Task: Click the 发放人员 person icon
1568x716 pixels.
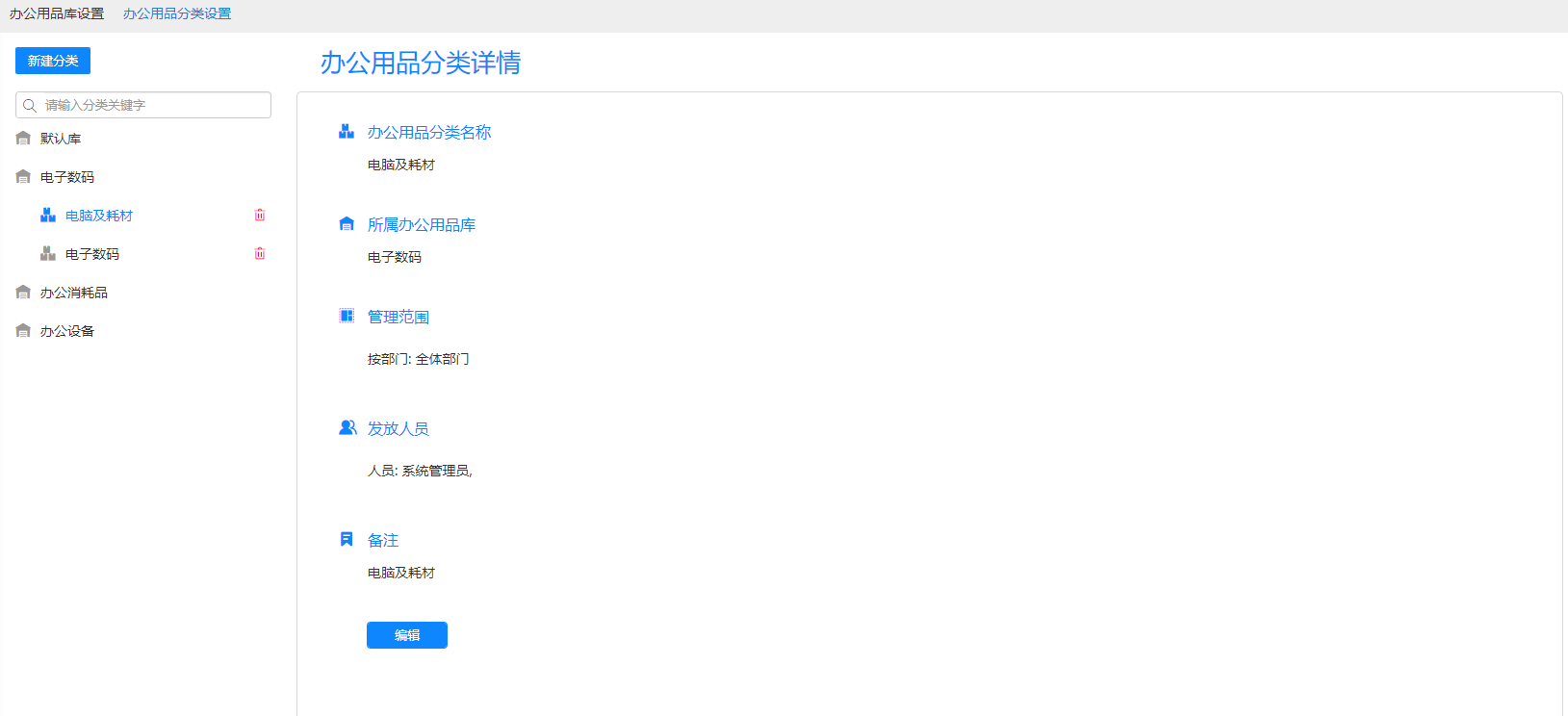Action: click(347, 428)
